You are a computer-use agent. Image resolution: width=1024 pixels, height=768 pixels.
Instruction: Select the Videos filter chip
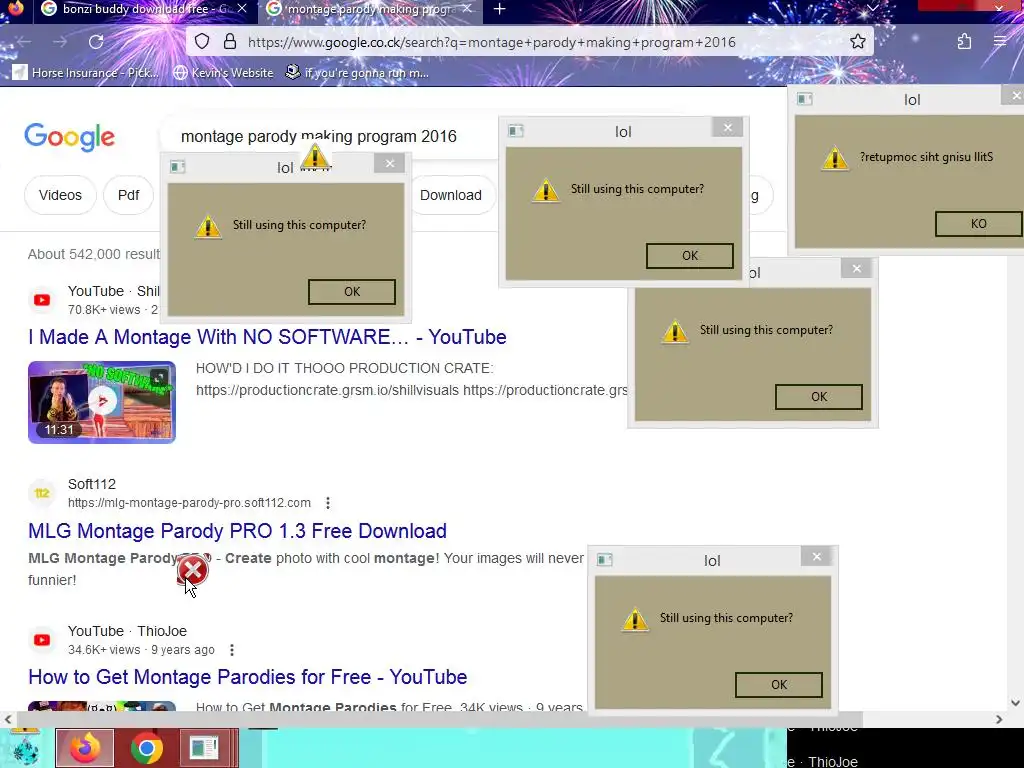[60, 195]
